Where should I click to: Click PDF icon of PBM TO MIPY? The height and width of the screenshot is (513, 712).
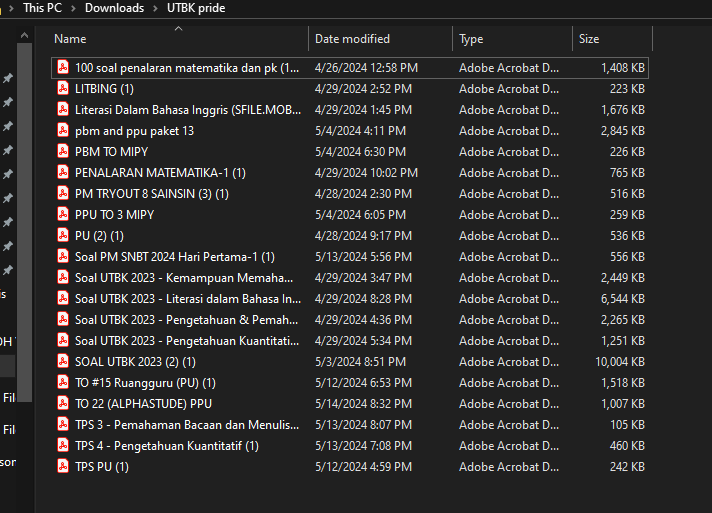pyautogui.click(x=63, y=152)
